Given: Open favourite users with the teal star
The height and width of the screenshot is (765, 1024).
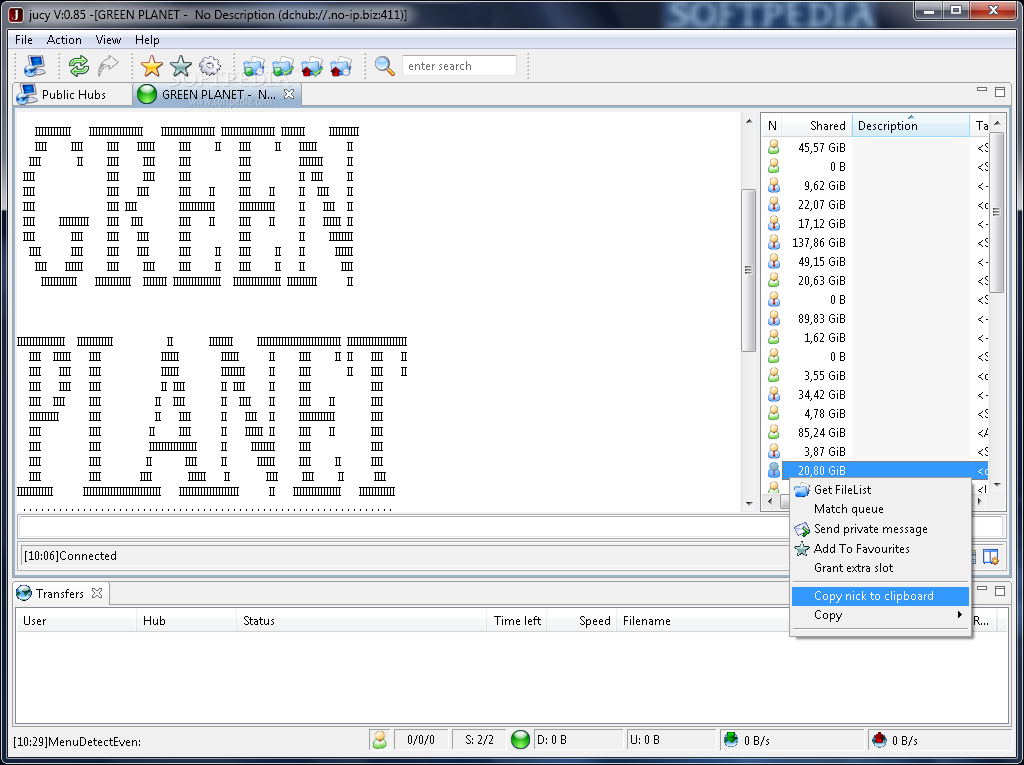Looking at the screenshot, I should 181,66.
